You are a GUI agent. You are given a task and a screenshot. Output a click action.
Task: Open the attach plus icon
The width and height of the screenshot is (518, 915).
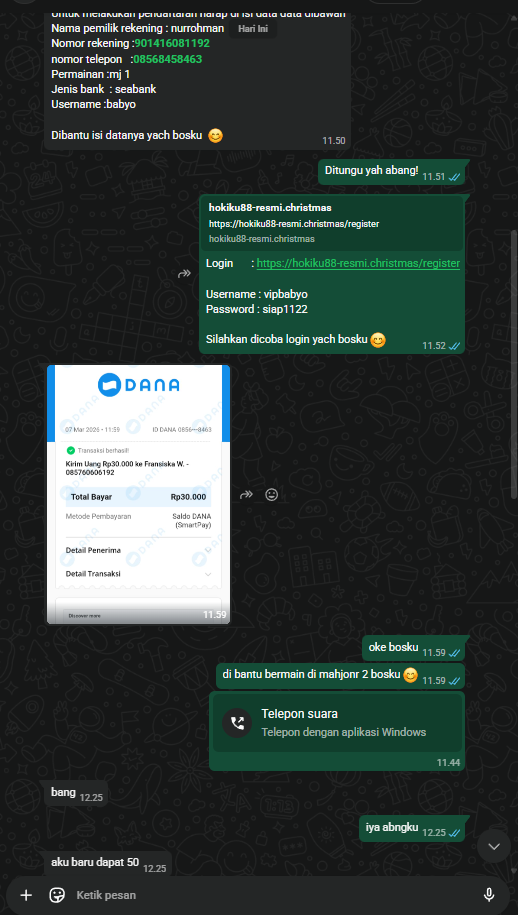26,895
